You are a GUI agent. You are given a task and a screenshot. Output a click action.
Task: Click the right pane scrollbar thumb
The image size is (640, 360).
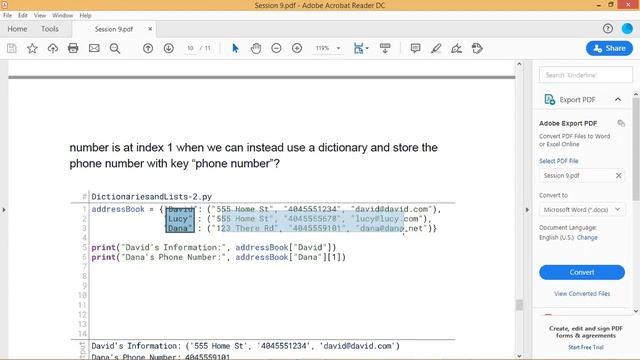[636, 149]
